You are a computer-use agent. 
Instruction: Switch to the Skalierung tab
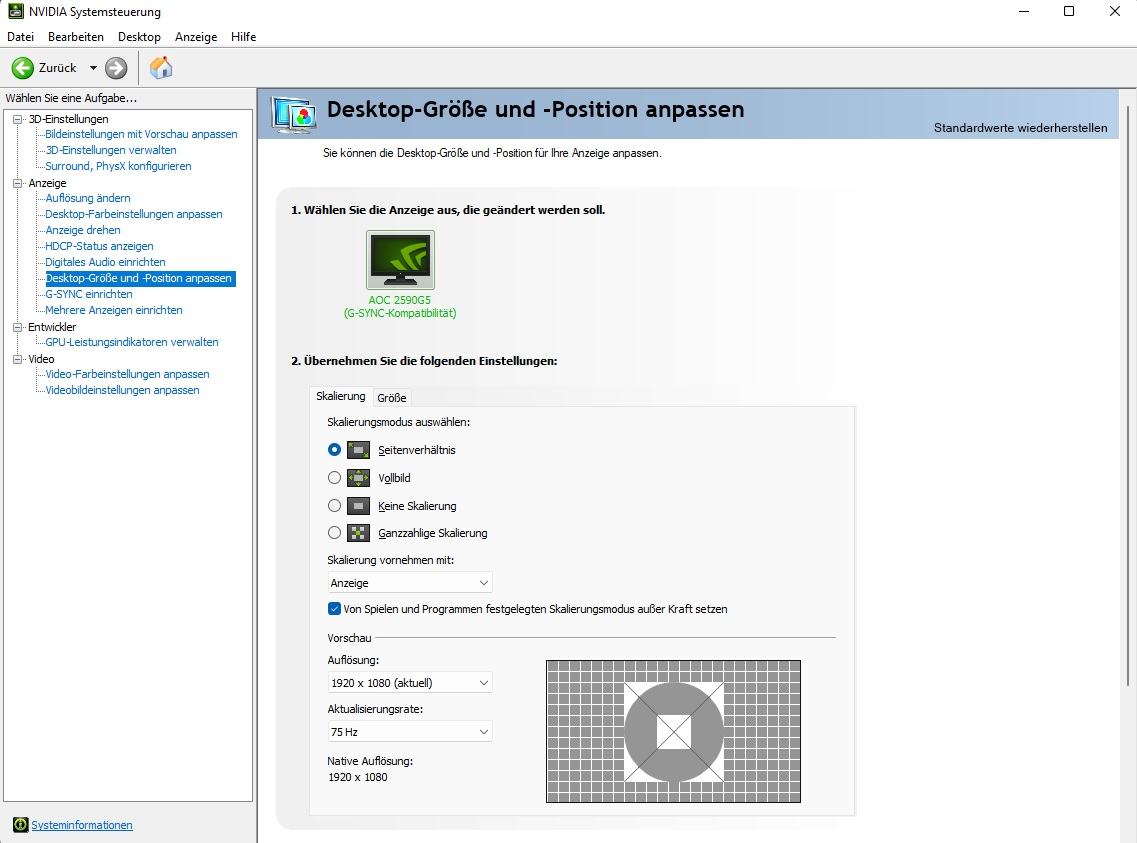pos(341,396)
